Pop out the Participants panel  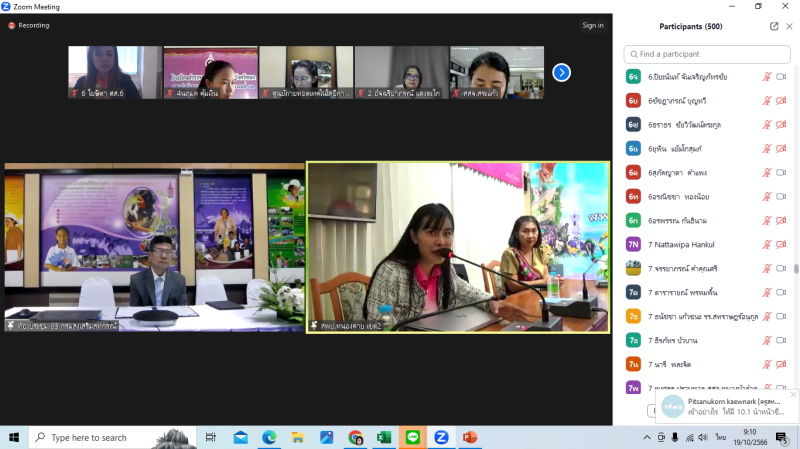(774, 26)
